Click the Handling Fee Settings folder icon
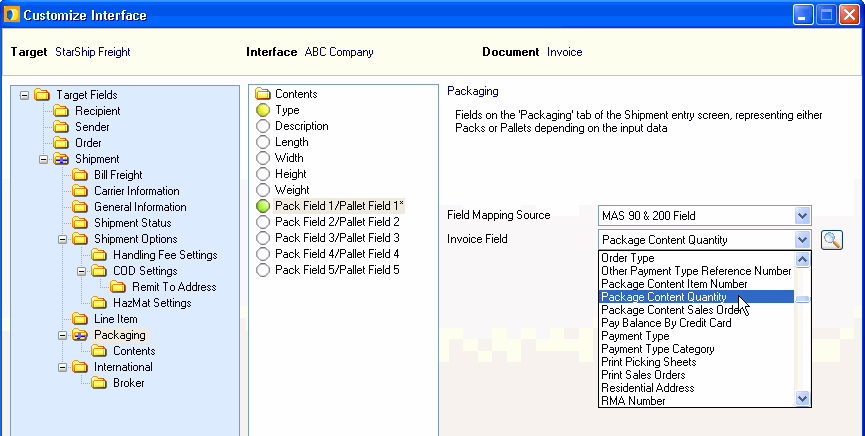The width and height of the screenshot is (865, 436). click(x=99, y=255)
